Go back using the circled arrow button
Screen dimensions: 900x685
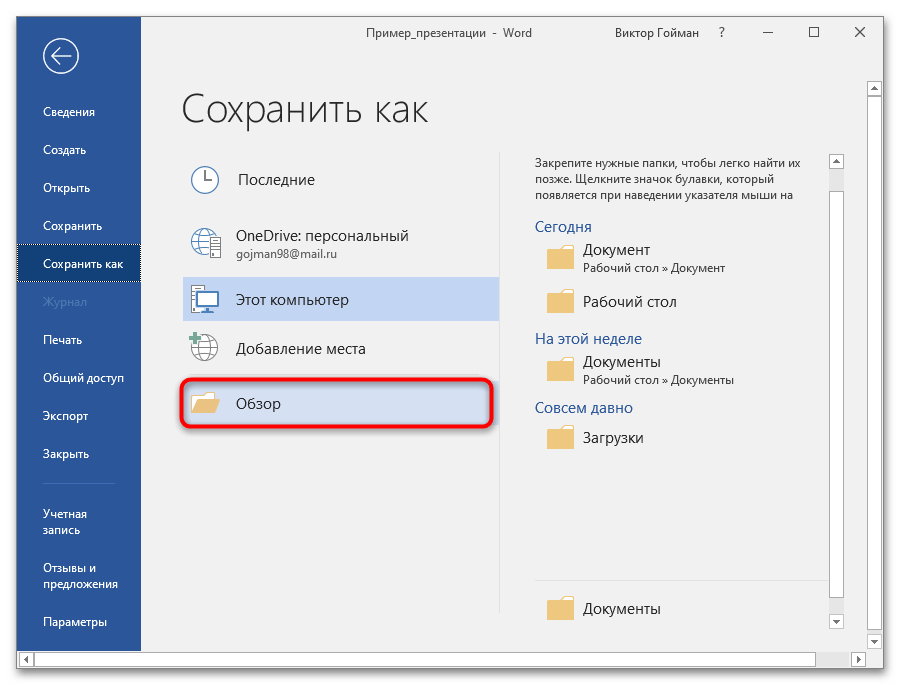[x=60, y=56]
